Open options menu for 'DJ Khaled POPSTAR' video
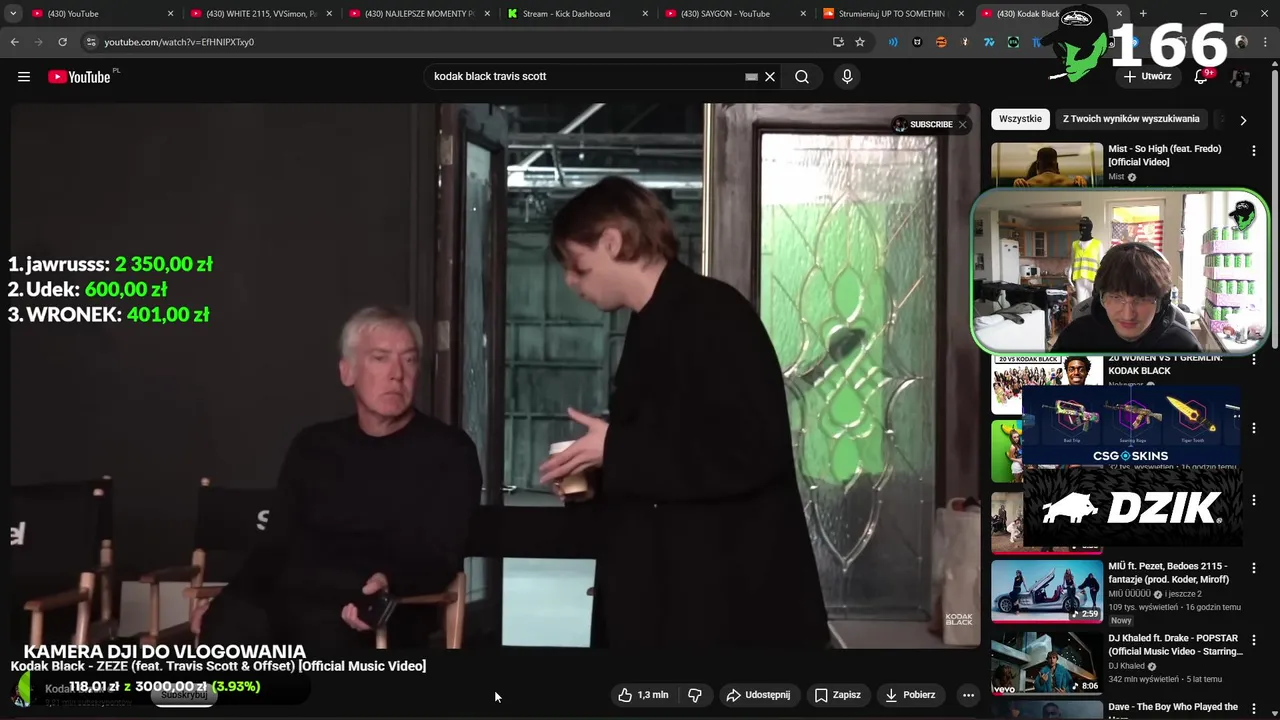 pos(1253,640)
